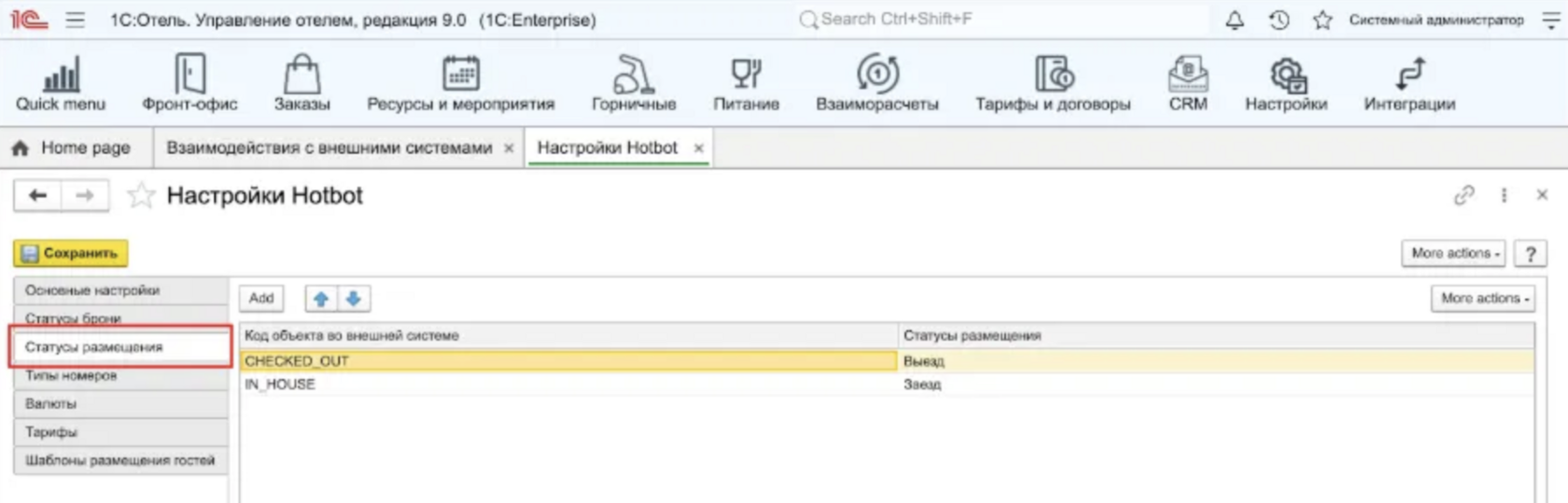
Task: Select the Настройки Hotbot tab
Action: (x=607, y=147)
